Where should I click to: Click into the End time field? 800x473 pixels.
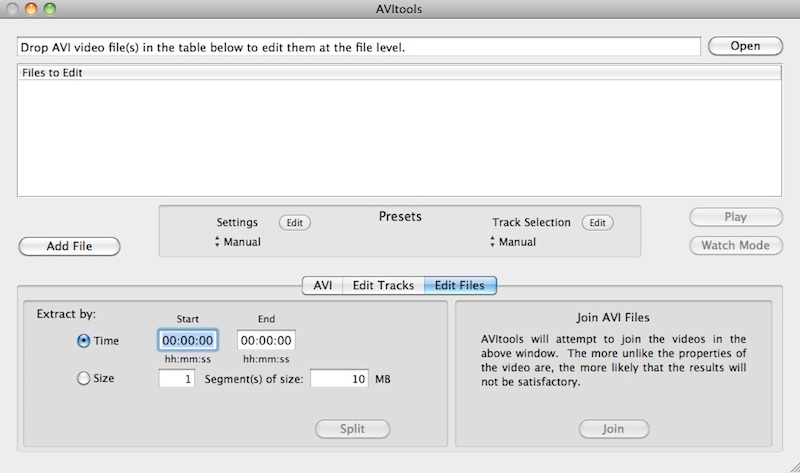tap(266, 341)
